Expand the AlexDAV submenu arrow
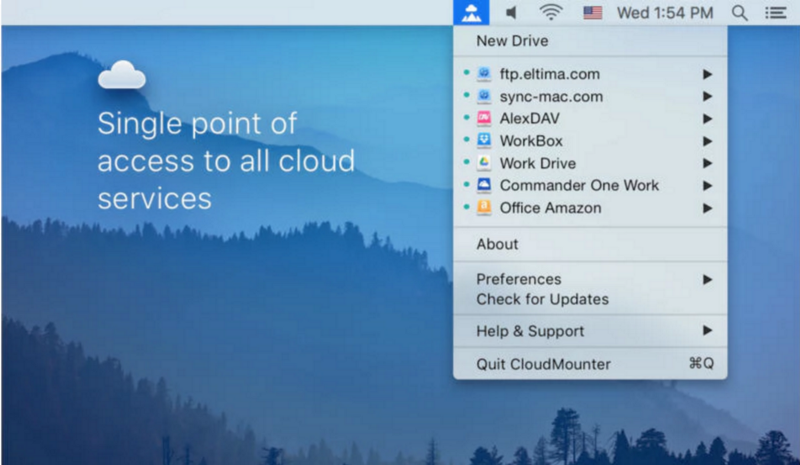This screenshot has height=465, width=800. coord(707,119)
